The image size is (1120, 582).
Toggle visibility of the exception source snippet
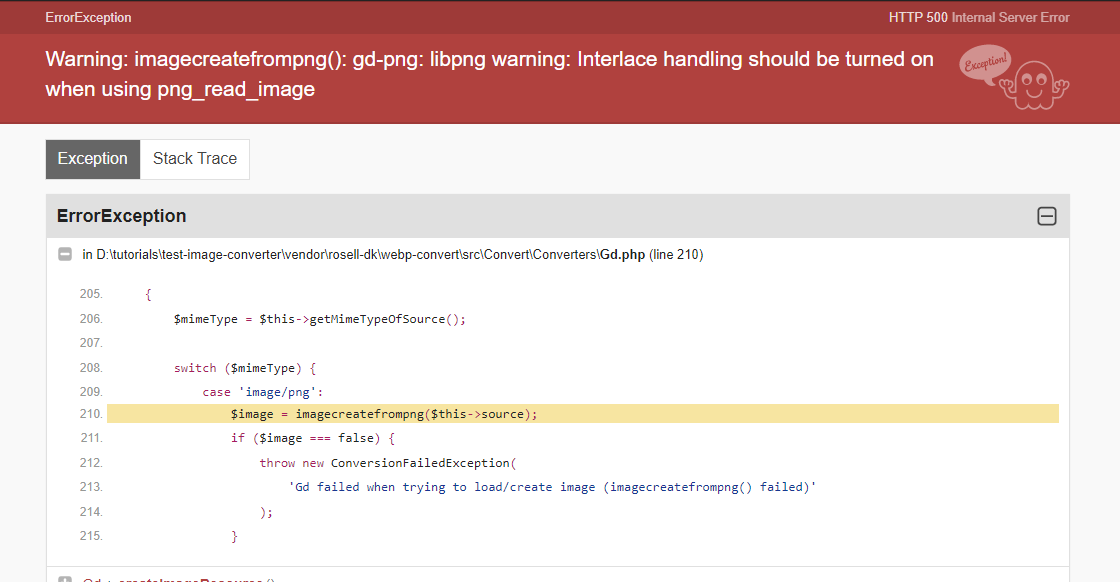point(66,254)
